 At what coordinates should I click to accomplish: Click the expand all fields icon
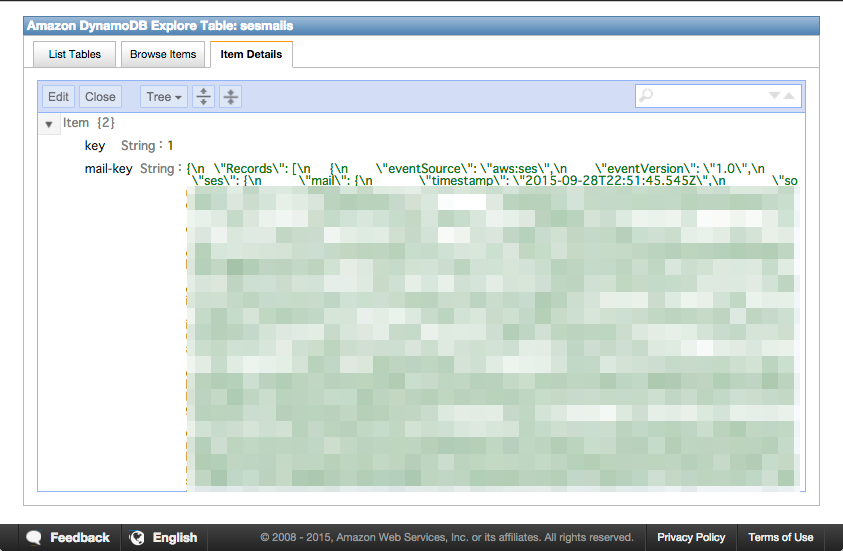pyautogui.click(x=203, y=97)
